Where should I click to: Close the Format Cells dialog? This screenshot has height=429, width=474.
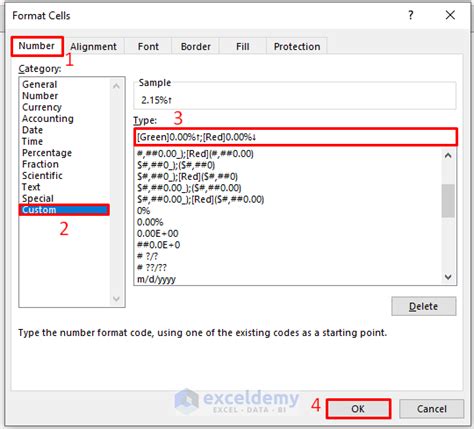pos(450,15)
